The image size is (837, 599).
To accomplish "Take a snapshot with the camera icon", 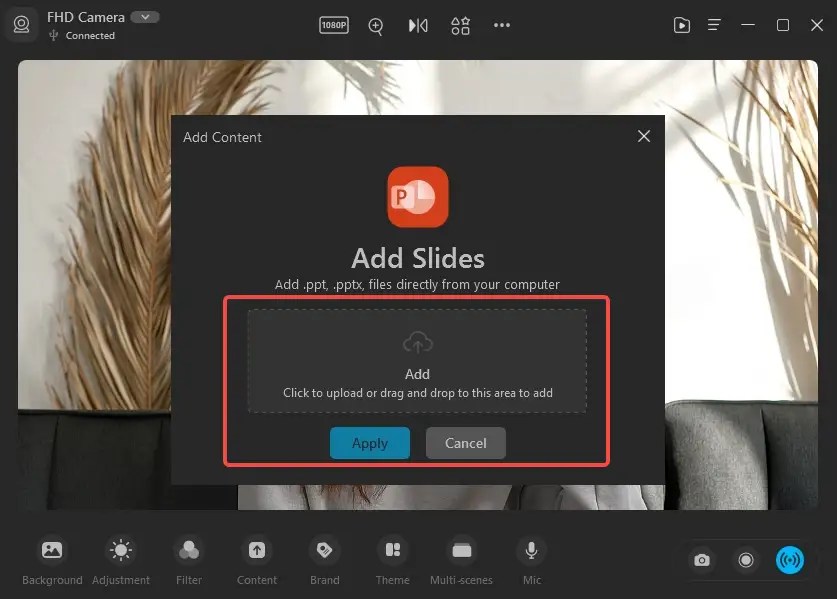I will click(x=702, y=560).
